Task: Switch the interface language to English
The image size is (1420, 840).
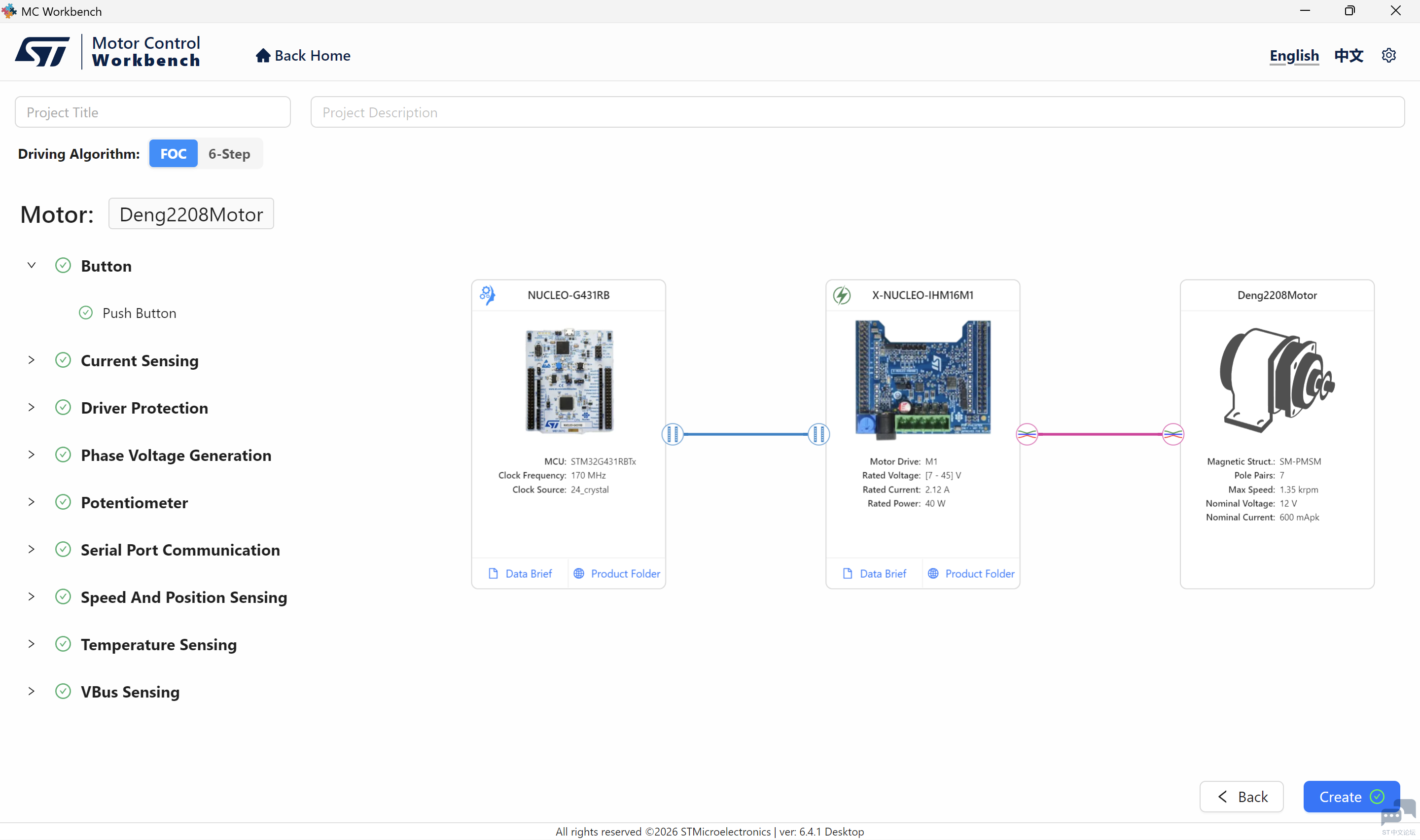Action: point(1294,56)
